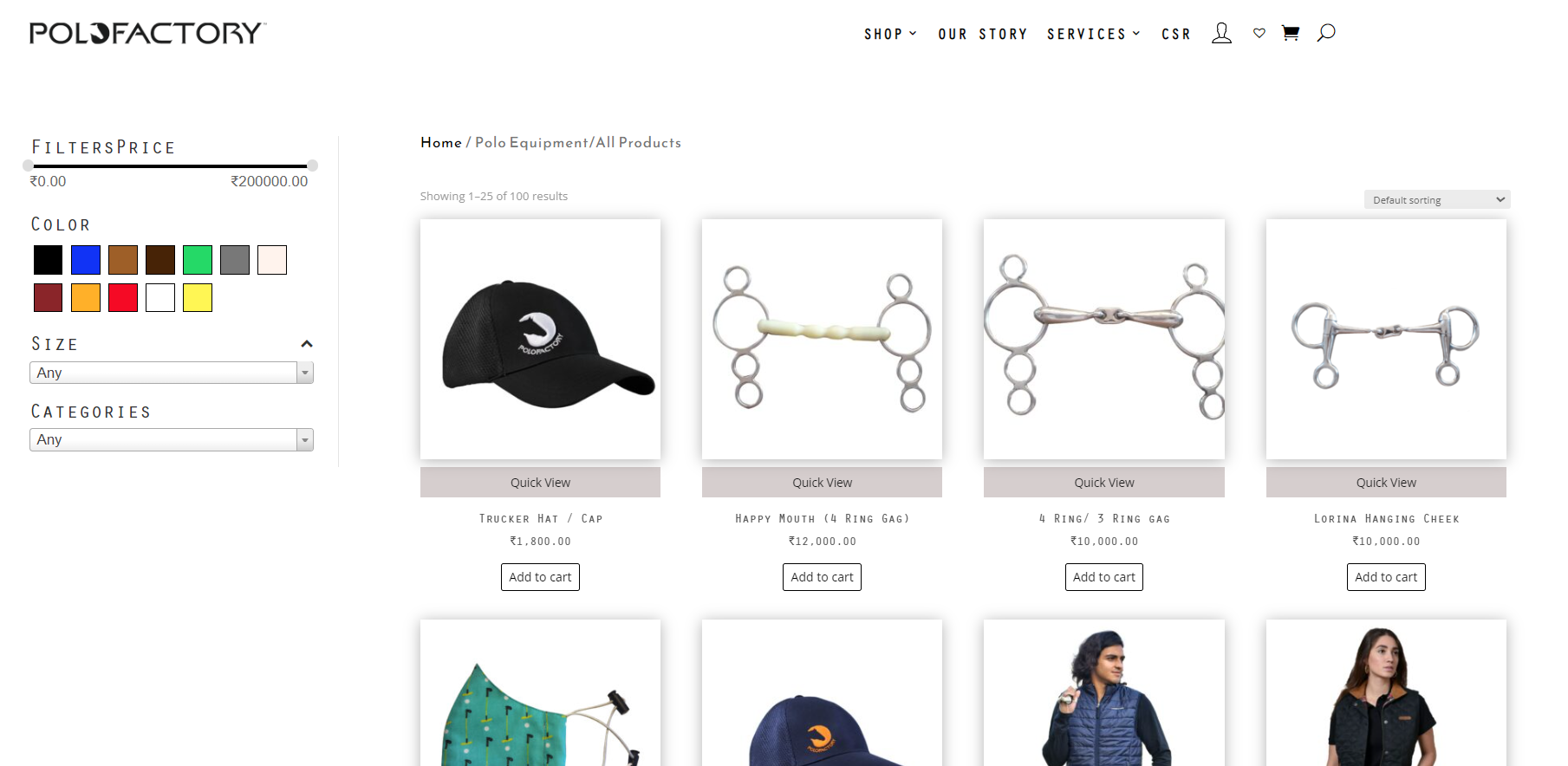Screen dimensions: 1568x766
Task: Click the price slider maximum handle
Action: point(312,166)
